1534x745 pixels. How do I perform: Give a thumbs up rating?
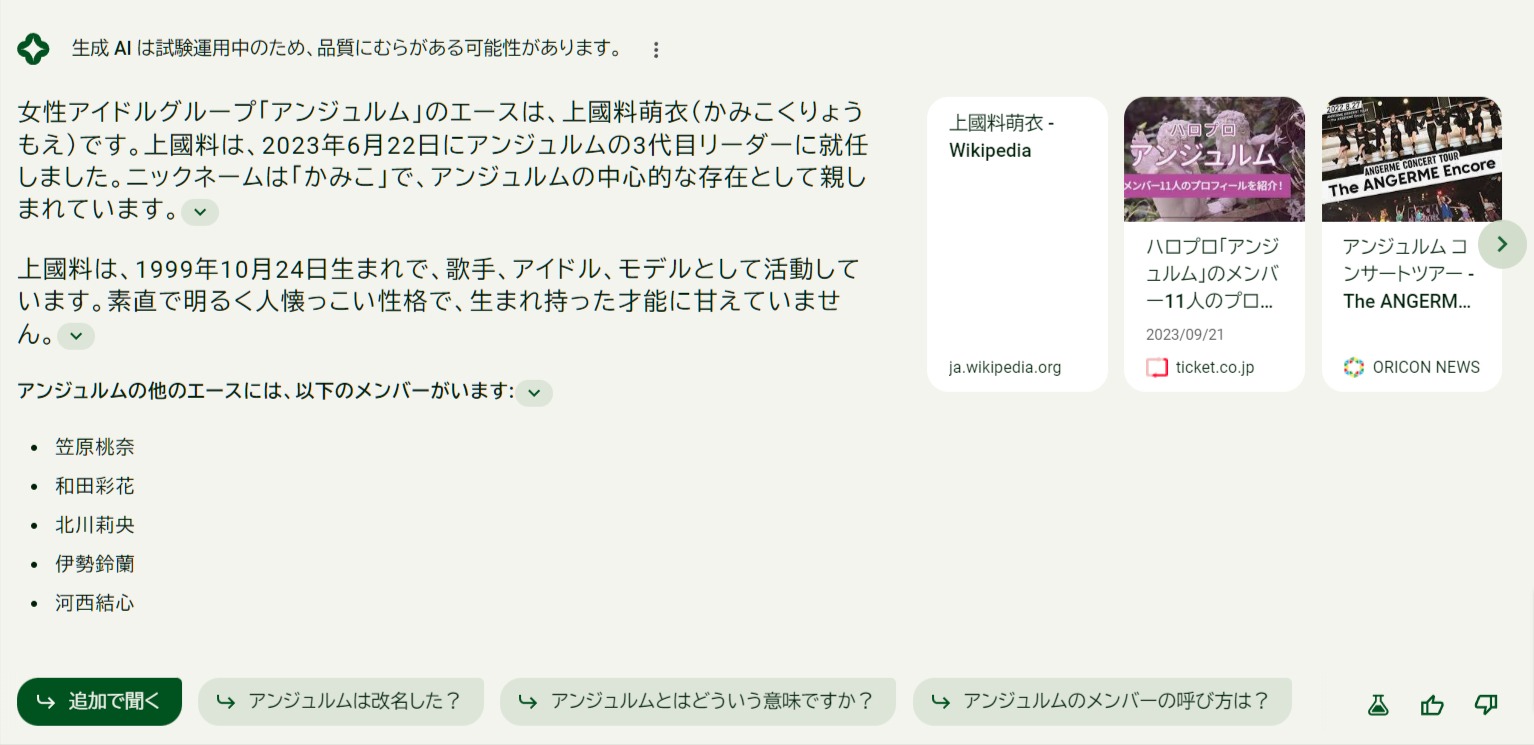pyautogui.click(x=1432, y=705)
